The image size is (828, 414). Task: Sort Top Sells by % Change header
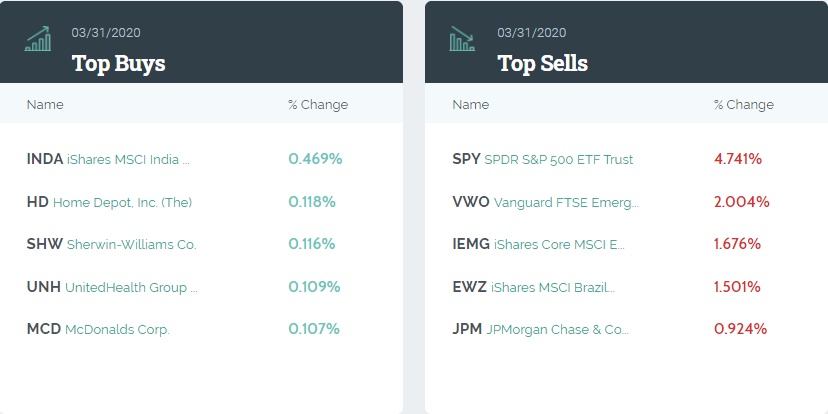(743, 105)
